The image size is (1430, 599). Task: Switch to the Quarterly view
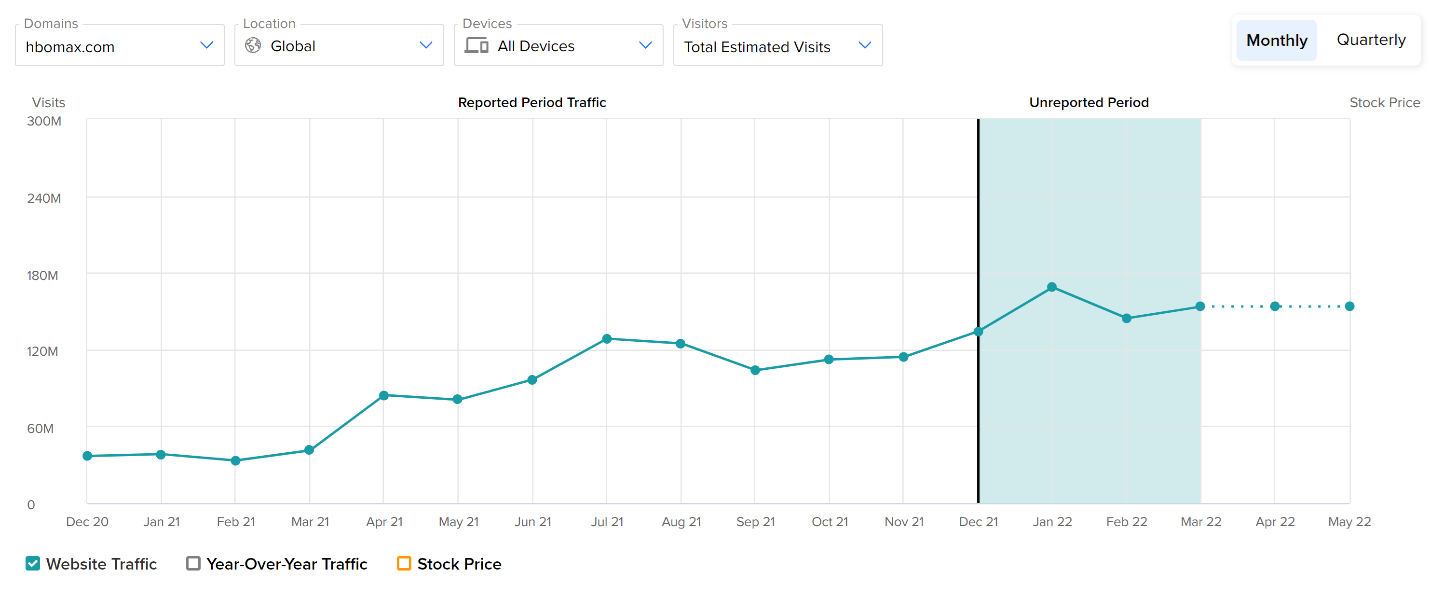1371,41
